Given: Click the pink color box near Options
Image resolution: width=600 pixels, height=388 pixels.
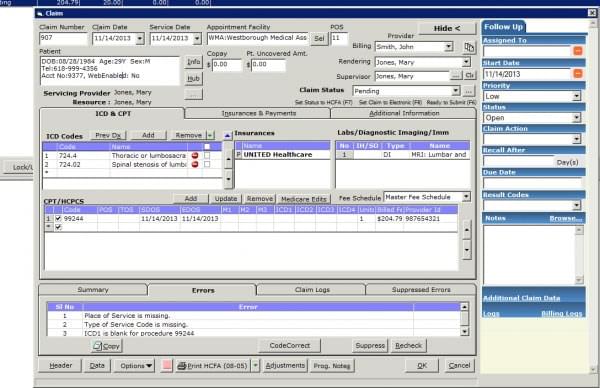Looking at the screenshot, I should pyautogui.click(x=167, y=365).
